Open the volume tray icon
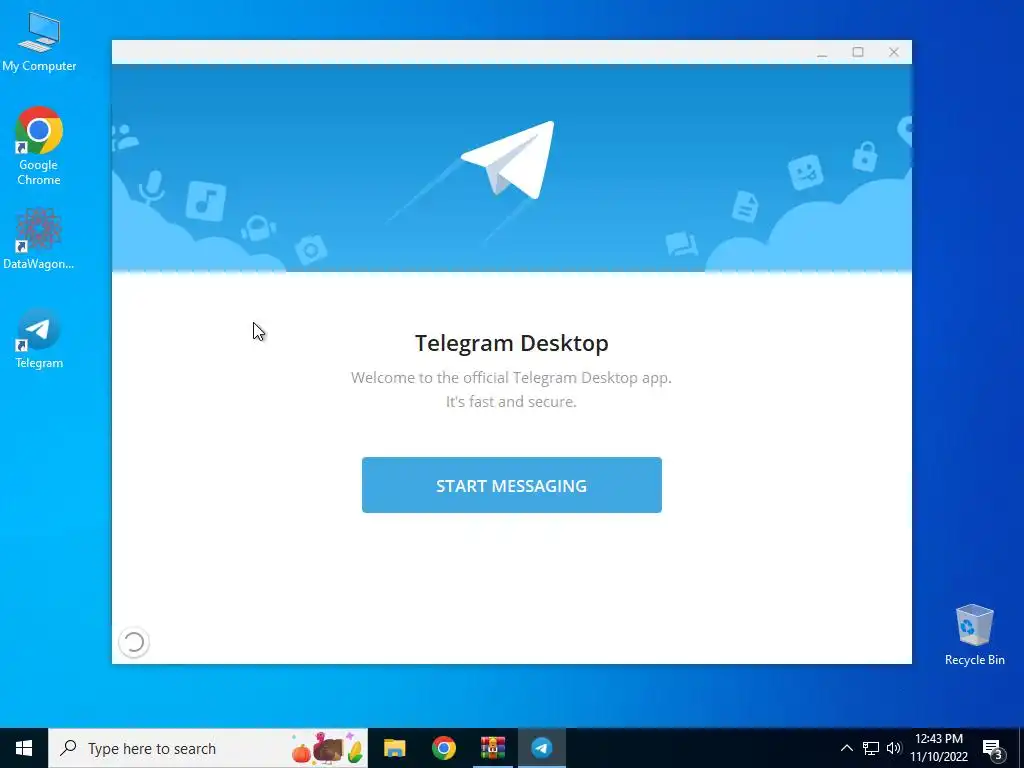This screenshot has width=1024, height=768. pos(894,748)
